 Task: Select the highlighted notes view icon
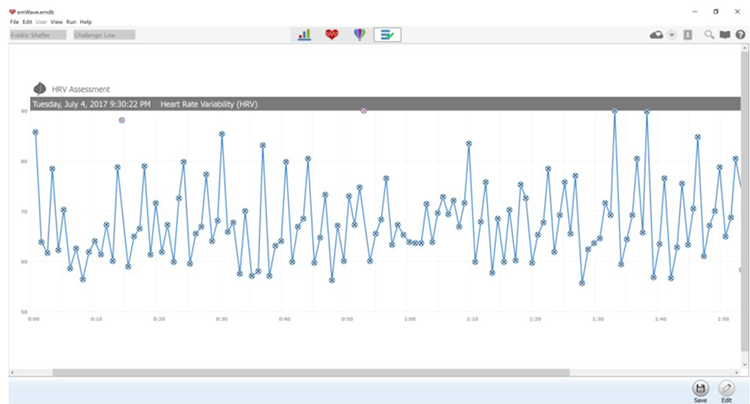(x=387, y=35)
